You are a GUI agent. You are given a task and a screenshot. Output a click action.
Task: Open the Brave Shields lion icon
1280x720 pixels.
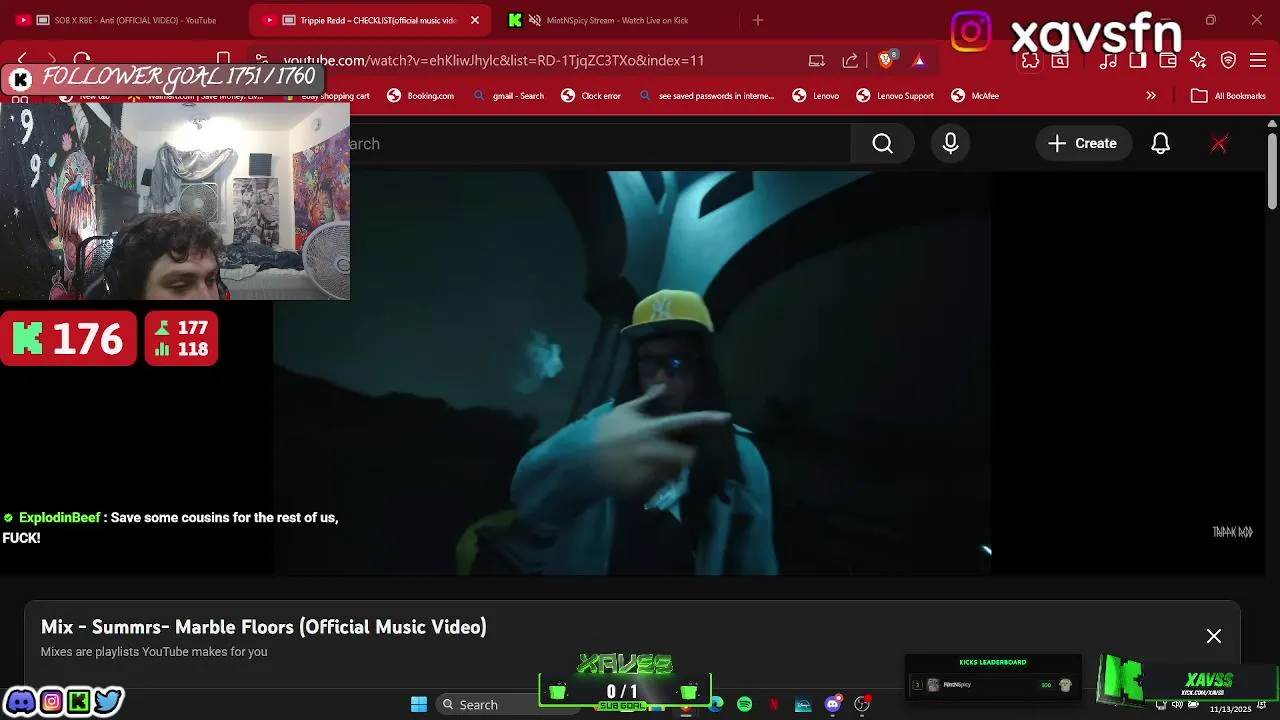886,60
